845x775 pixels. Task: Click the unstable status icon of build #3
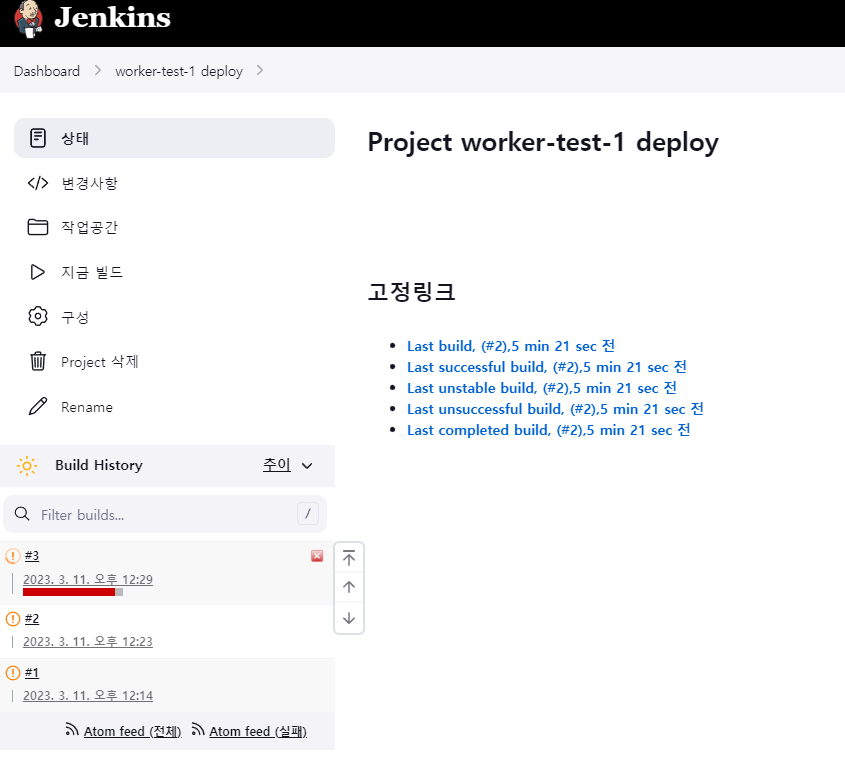[13, 556]
